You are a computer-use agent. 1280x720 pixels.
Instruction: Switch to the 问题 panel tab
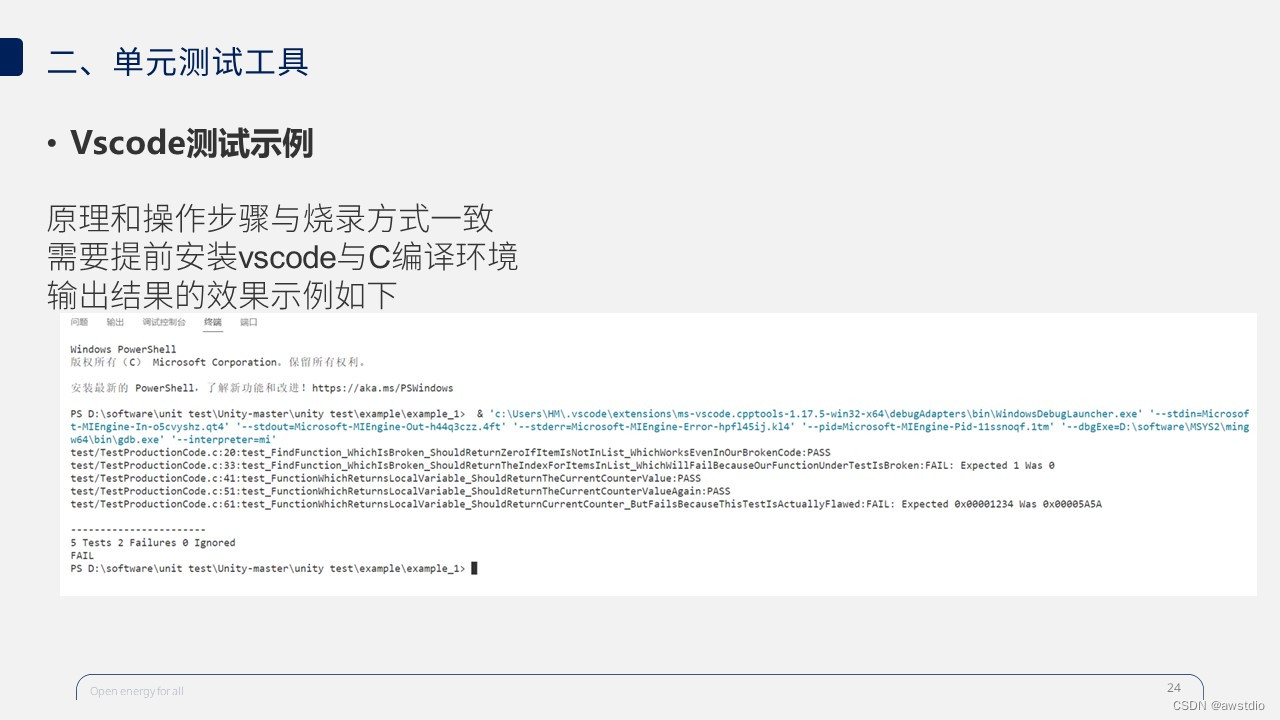[x=78, y=322]
